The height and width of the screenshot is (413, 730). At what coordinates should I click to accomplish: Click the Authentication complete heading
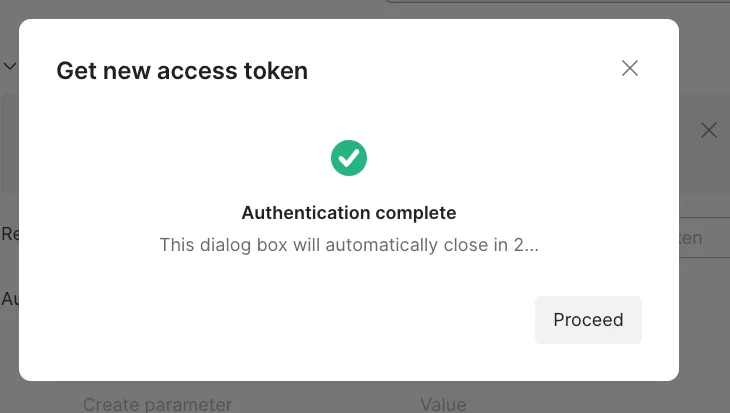(x=349, y=213)
